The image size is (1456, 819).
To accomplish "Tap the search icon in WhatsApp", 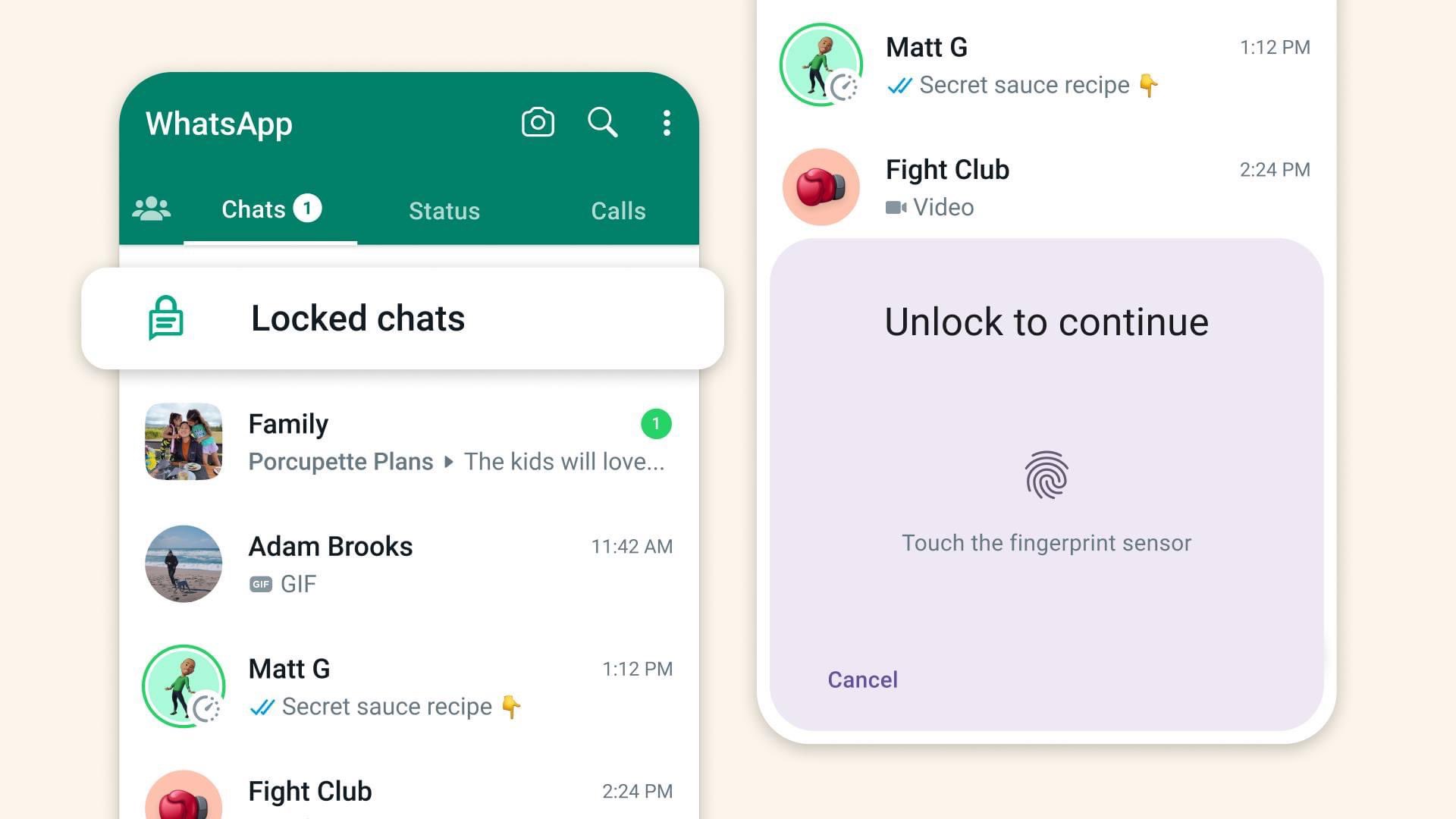I will [x=602, y=122].
